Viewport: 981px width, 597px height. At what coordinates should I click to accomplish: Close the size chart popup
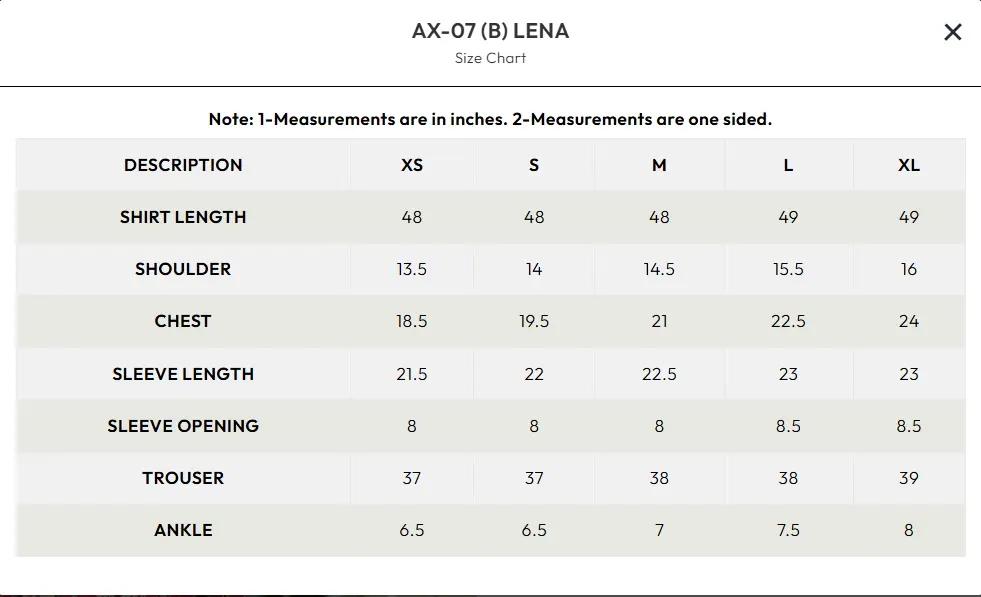[x=952, y=32]
